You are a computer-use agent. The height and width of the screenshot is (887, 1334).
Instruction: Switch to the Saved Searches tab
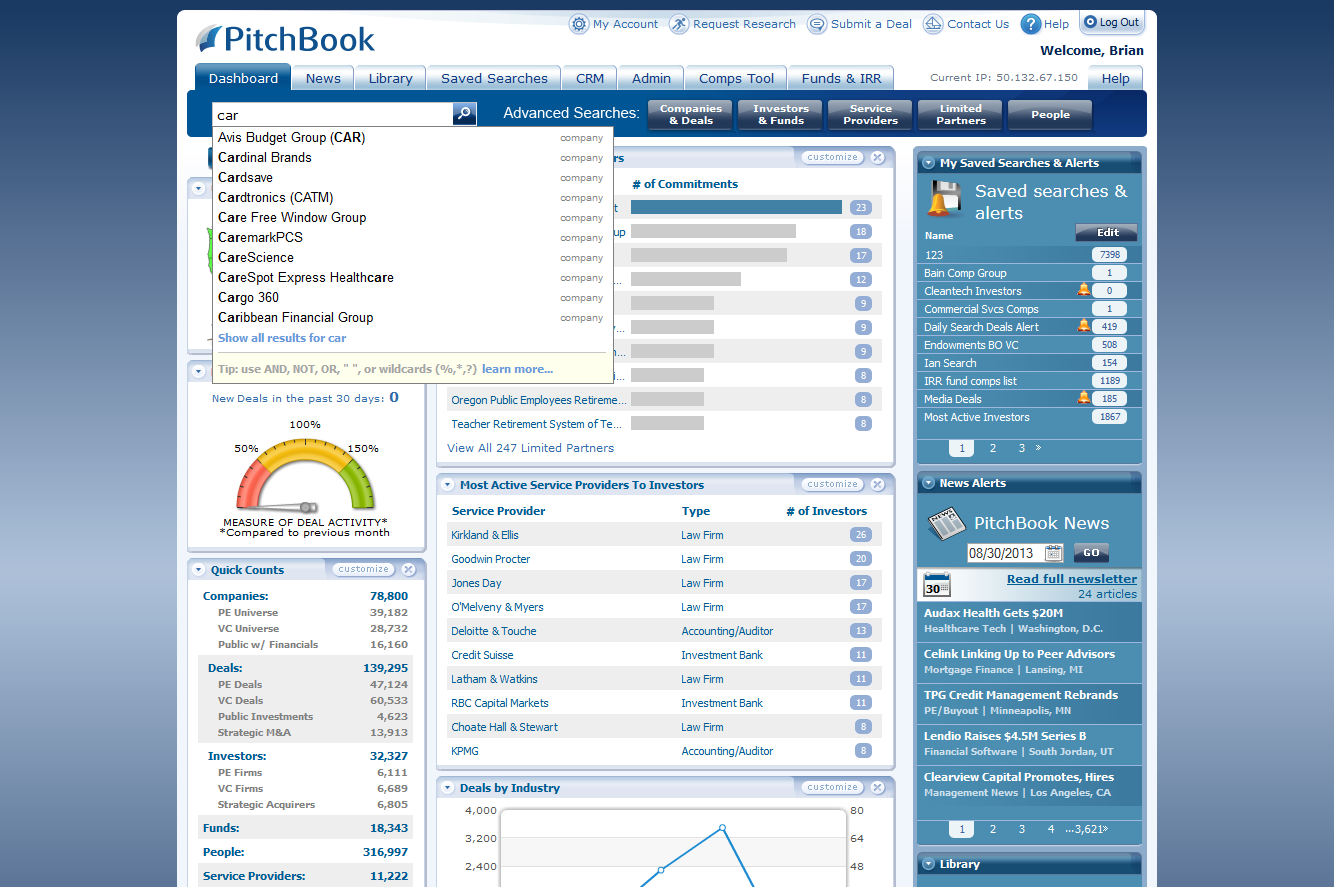494,78
